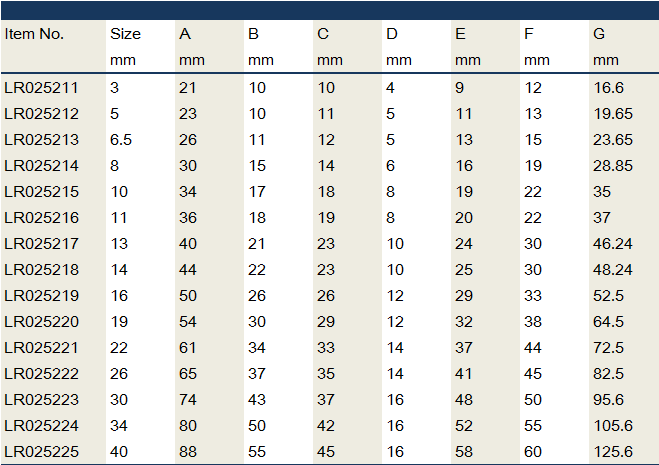659x465 pixels.
Task: Click item number LR025223
Action: tap(41, 400)
